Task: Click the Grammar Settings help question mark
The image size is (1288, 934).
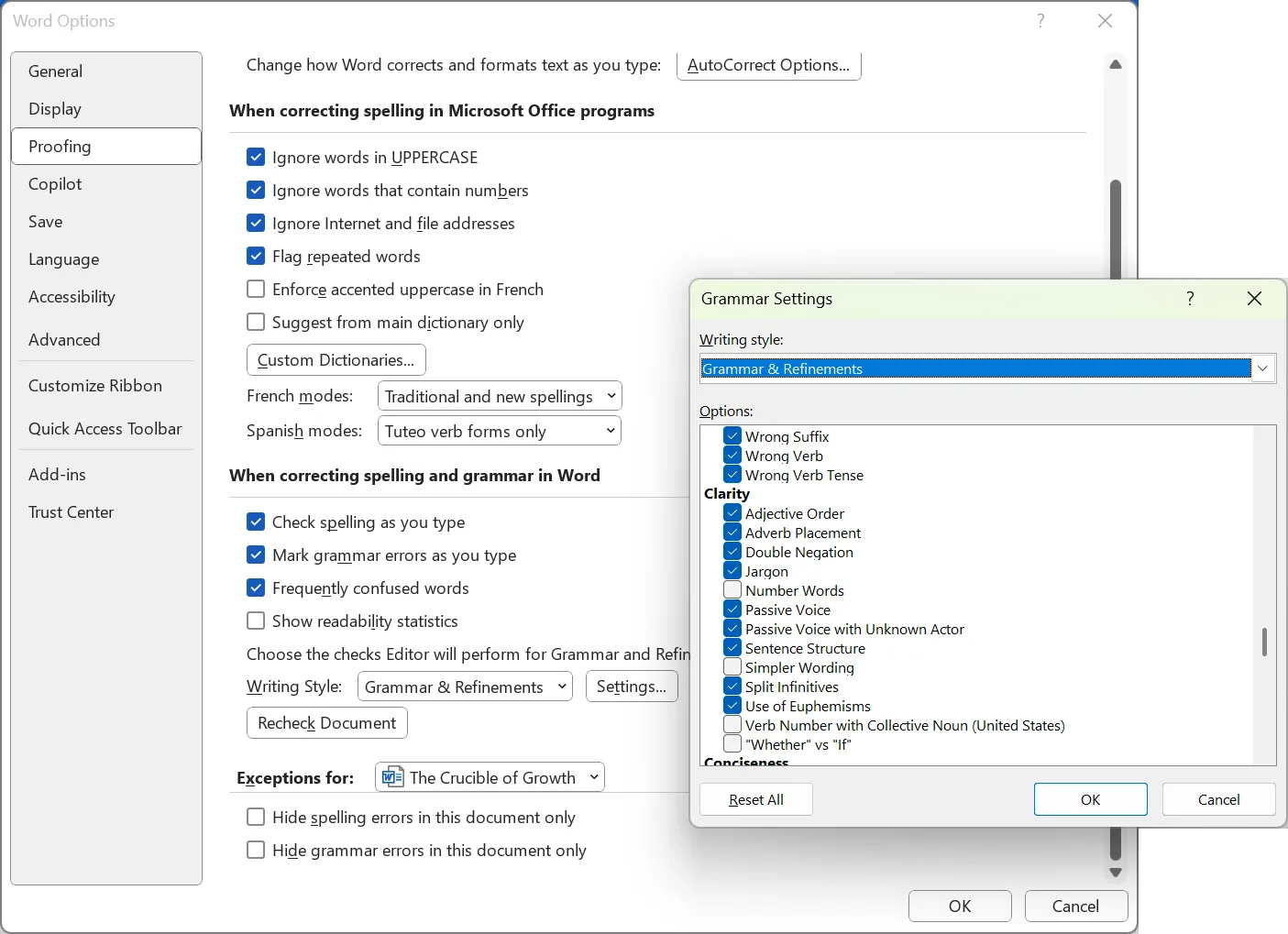Action: tap(1190, 299)
